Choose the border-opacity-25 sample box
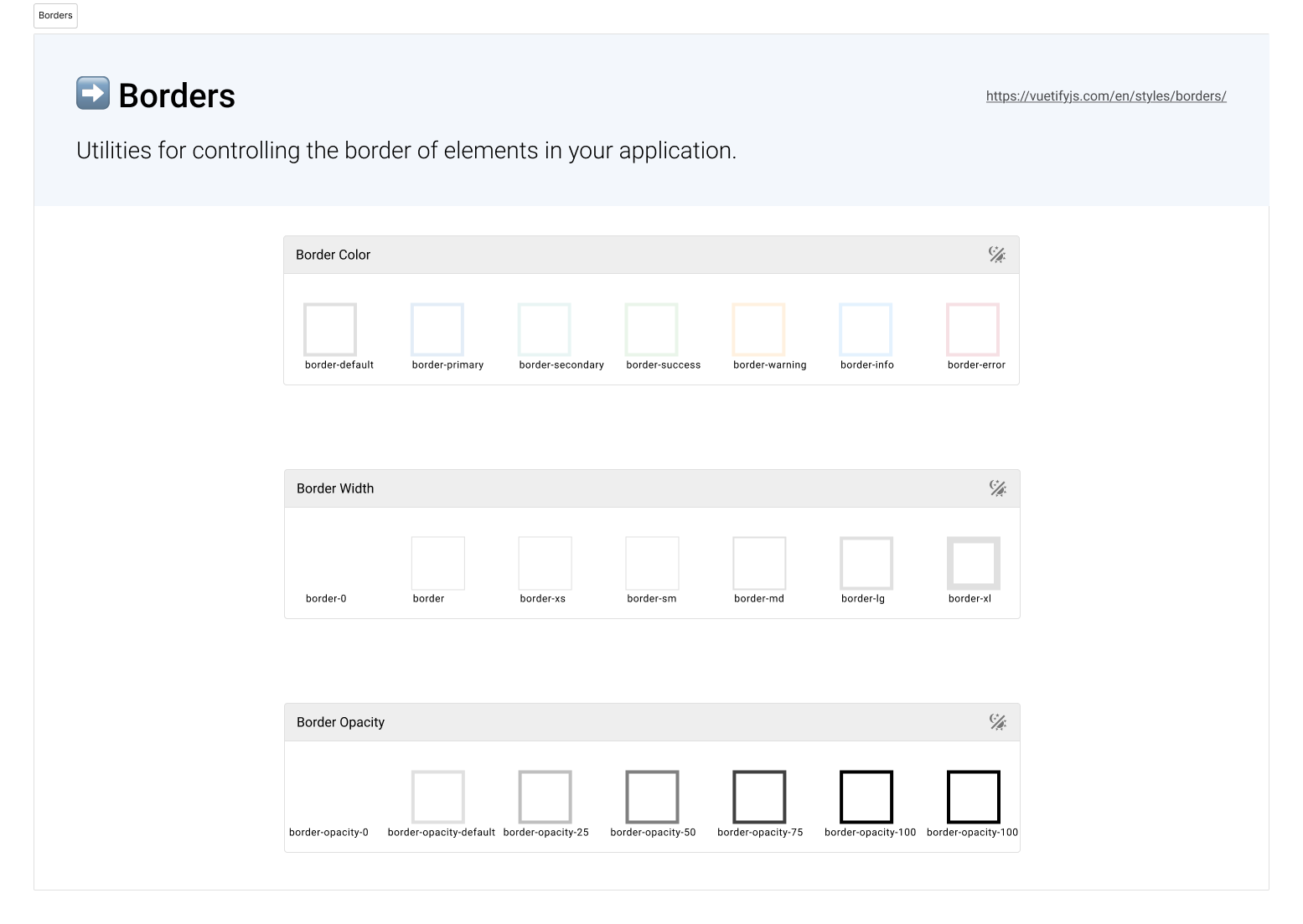 click(x=545, y=798)
